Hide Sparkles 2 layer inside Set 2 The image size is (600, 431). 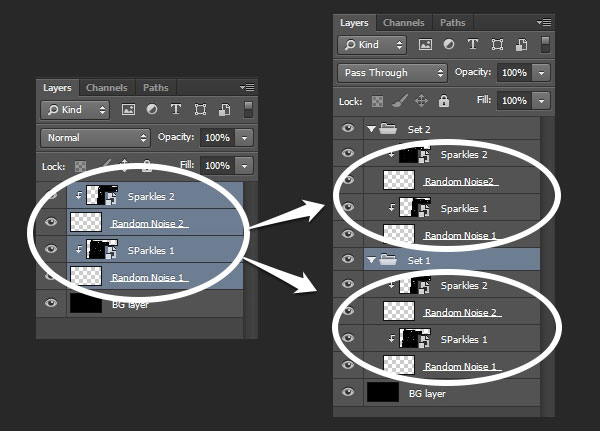[x=348, y=153]
